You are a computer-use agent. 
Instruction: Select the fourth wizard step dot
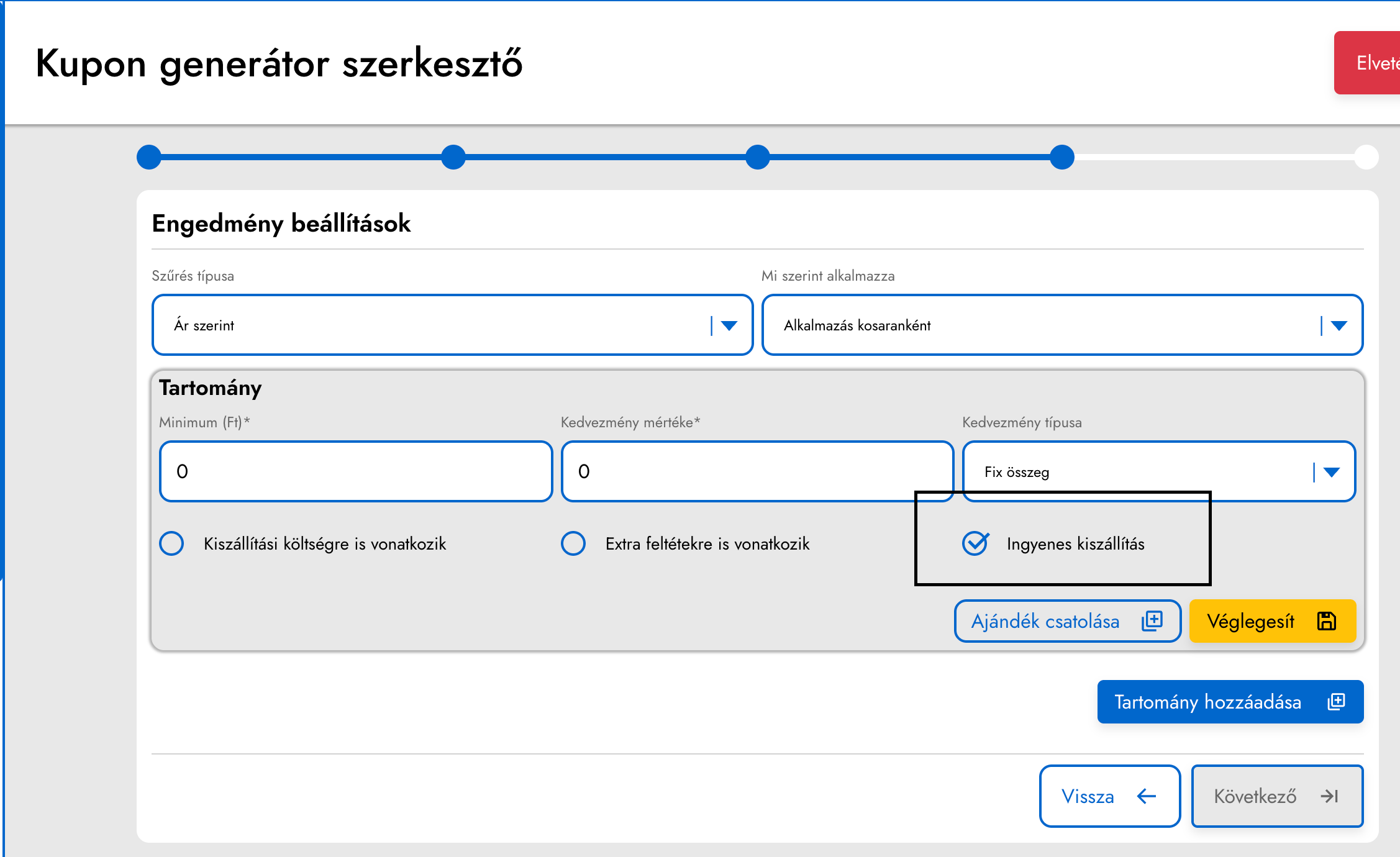click(x=1062, y=157)
